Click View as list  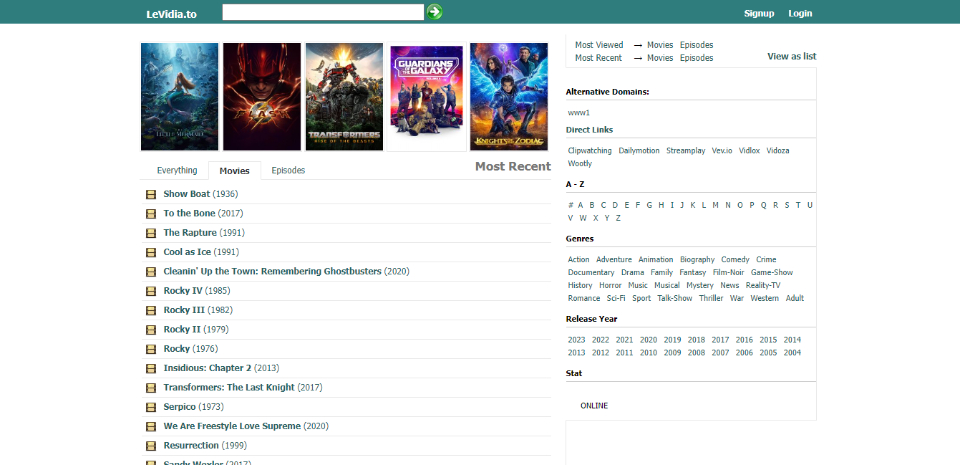coord(792,56)
